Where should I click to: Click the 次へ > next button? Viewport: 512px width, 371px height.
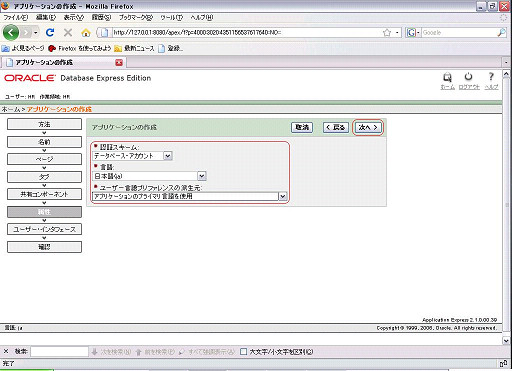pyautogui.click(x=368, y=127)
